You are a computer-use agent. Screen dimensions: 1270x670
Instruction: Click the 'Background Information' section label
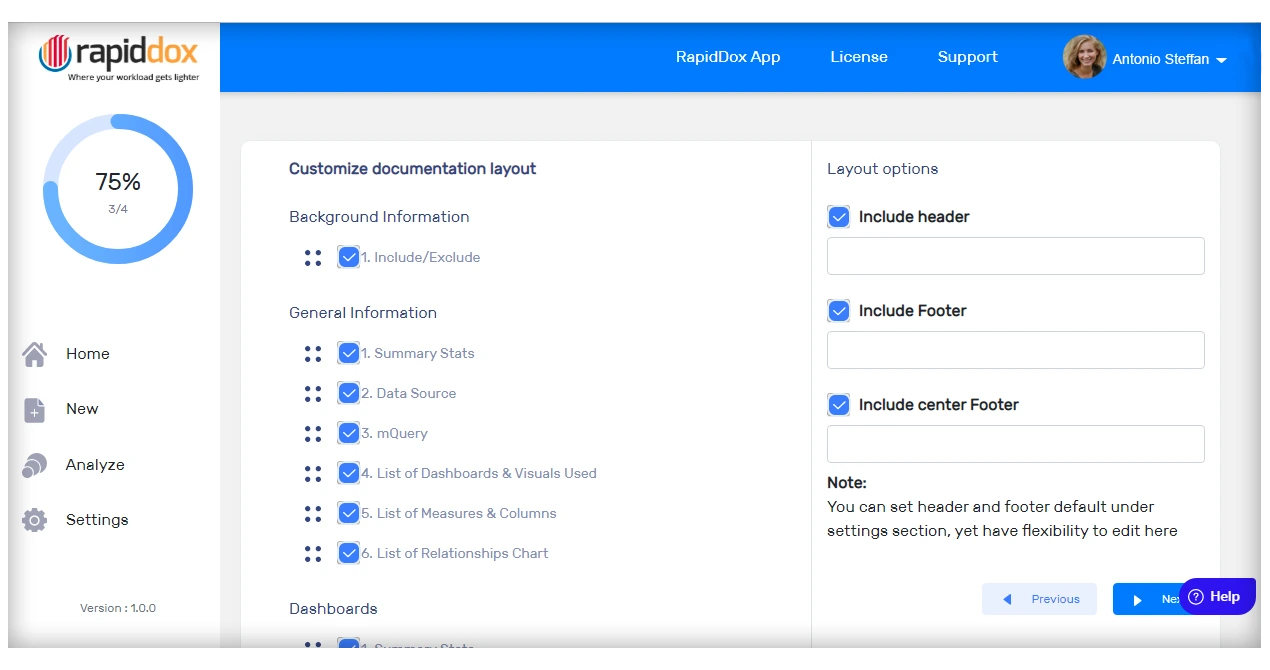379,217
